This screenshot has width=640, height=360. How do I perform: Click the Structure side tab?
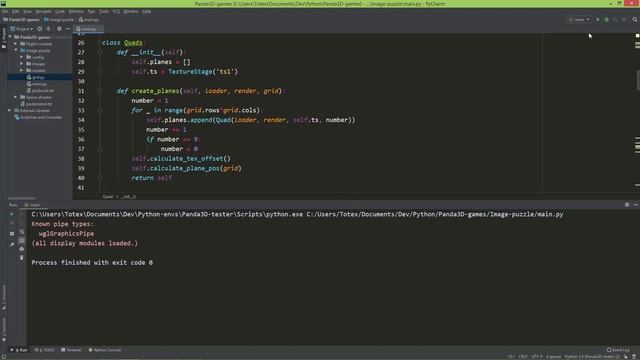(4, 297)
